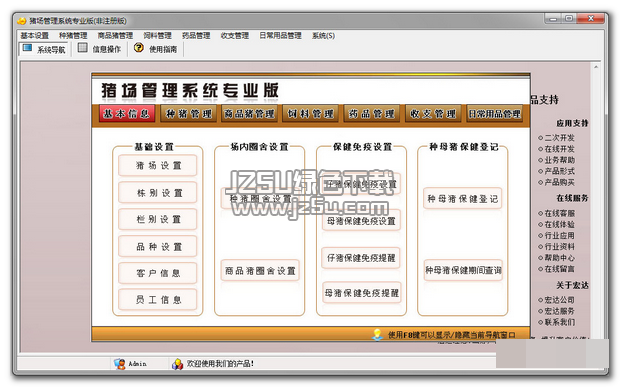
Task: Minimize the 猪场管理系统 window
Action: [x=553, y=19]
